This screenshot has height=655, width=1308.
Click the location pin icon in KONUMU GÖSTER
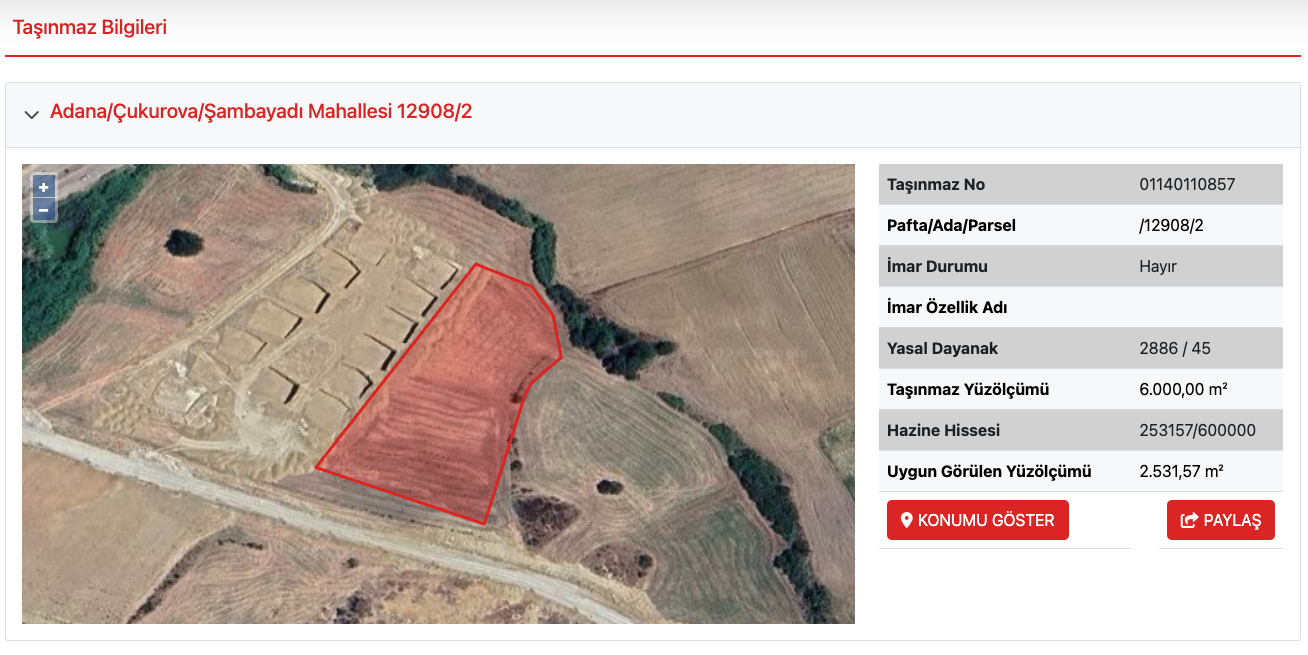pyautogui.click(x=907, y=520)
